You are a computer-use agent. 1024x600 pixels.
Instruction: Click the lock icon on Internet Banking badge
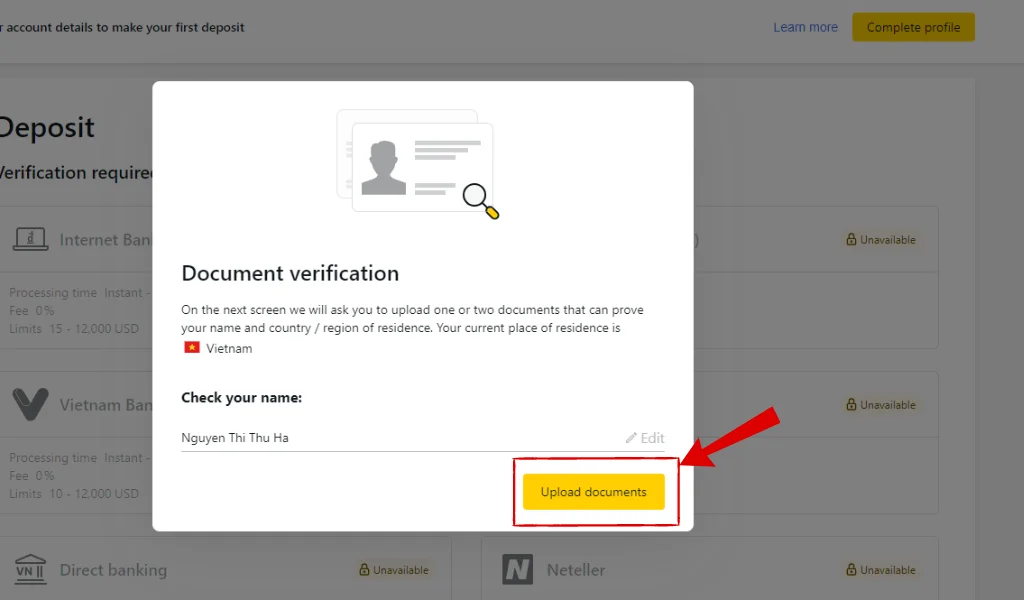coord(854,239)
